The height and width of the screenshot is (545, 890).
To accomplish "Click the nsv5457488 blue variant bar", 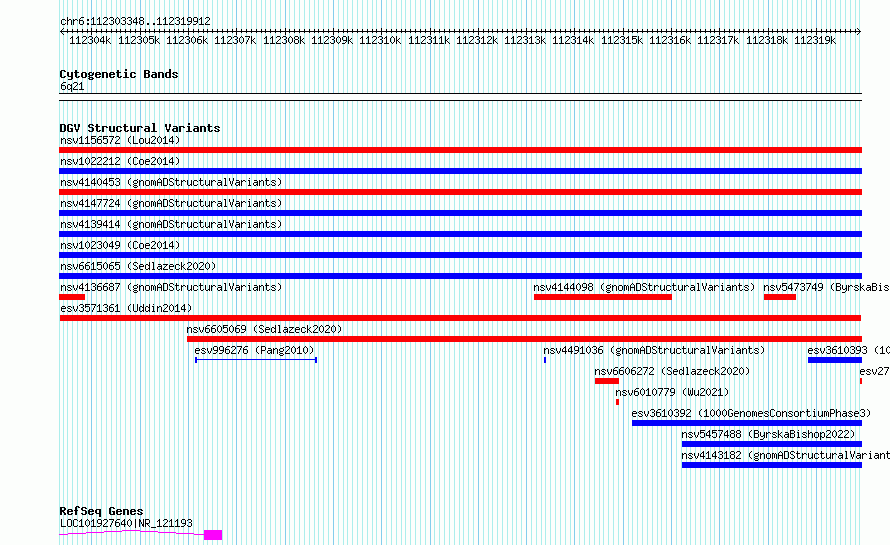I will pyautogui.click(x=772, y=444).
